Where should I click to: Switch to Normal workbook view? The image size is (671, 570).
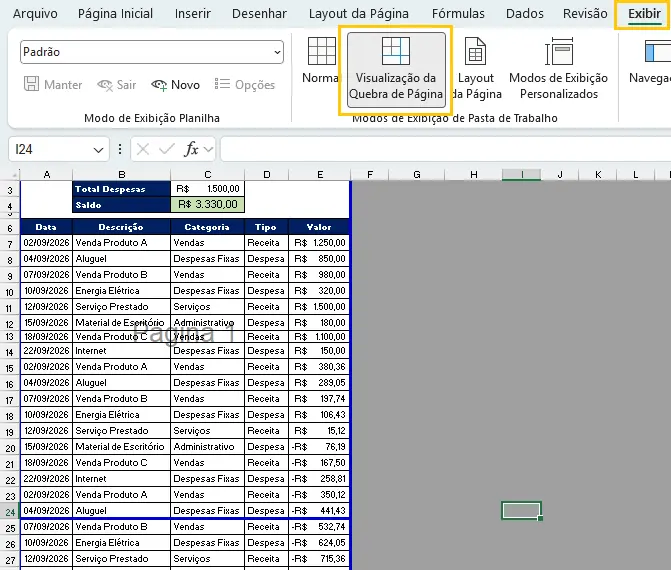pyautogui.click(x=321, y=60)
